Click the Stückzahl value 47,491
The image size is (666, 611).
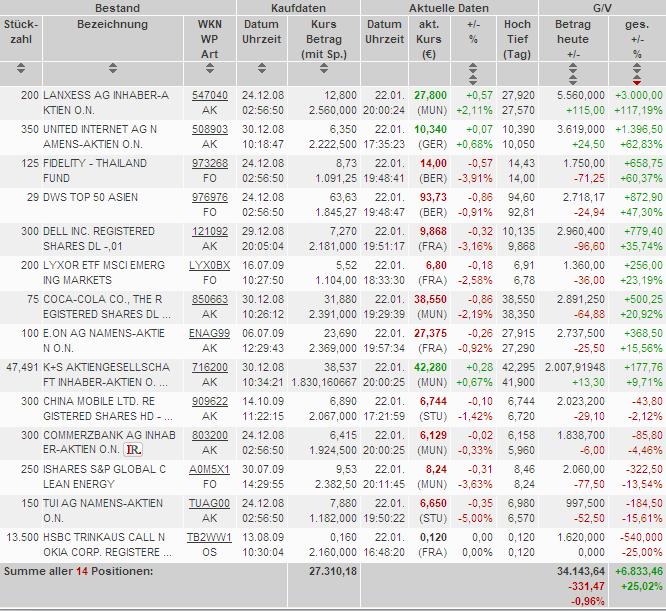(x=23, y=367)
